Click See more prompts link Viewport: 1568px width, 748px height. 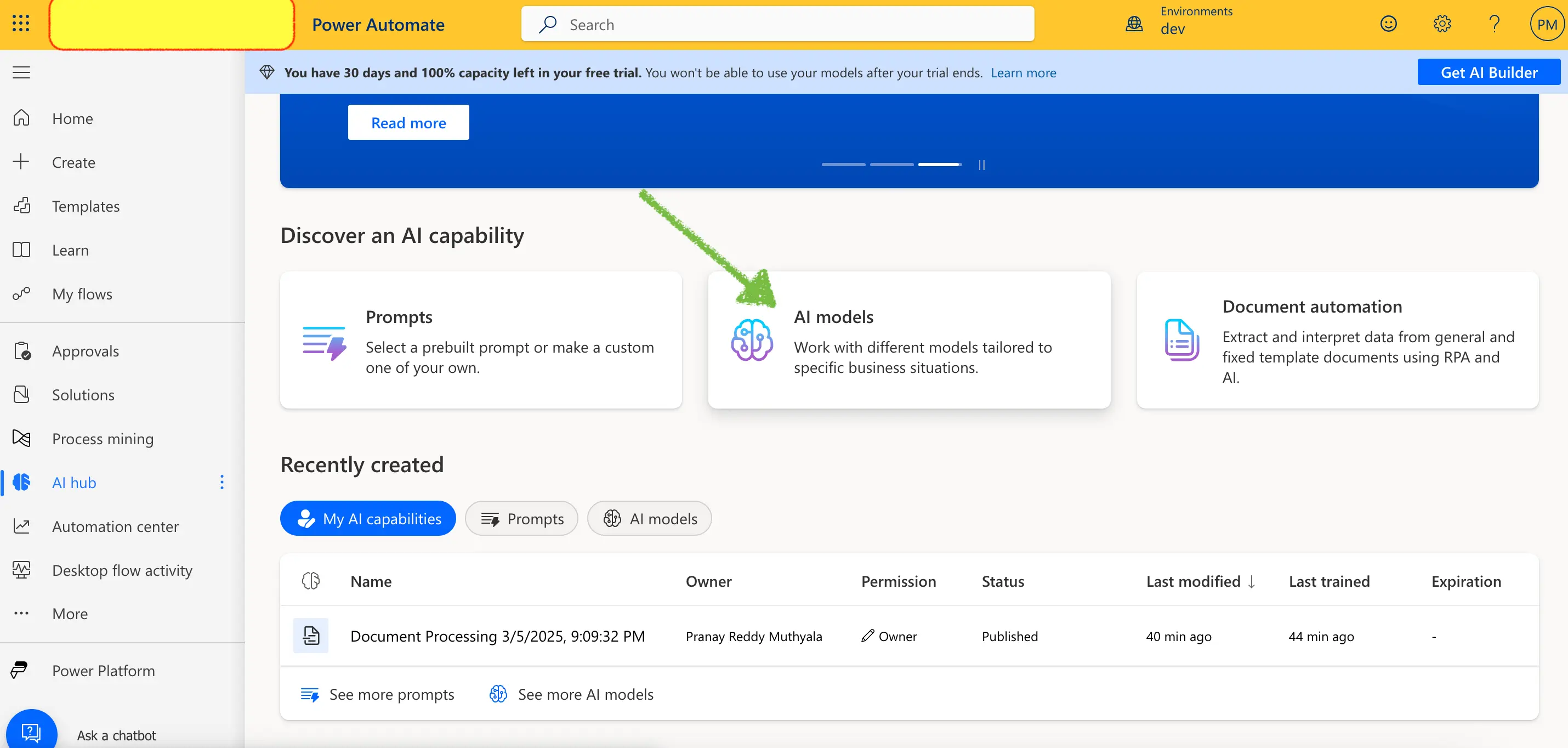tap(377, 694)
